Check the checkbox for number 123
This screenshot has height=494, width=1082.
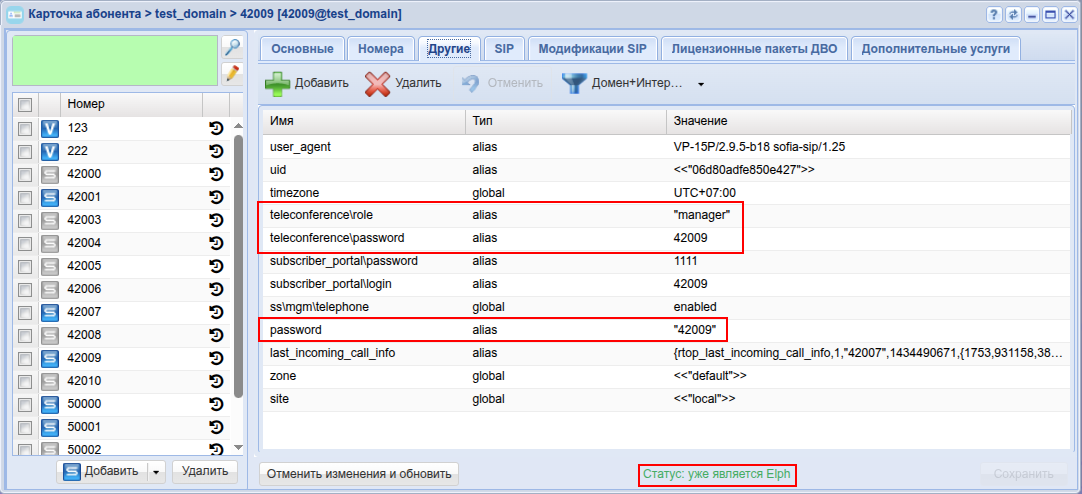tap(26, 128)
